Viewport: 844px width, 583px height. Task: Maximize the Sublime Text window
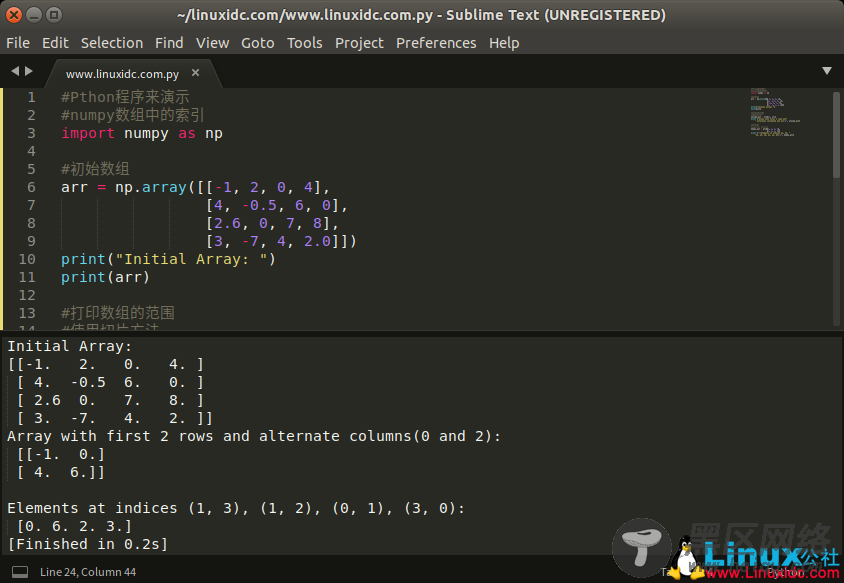coord(54,15)
